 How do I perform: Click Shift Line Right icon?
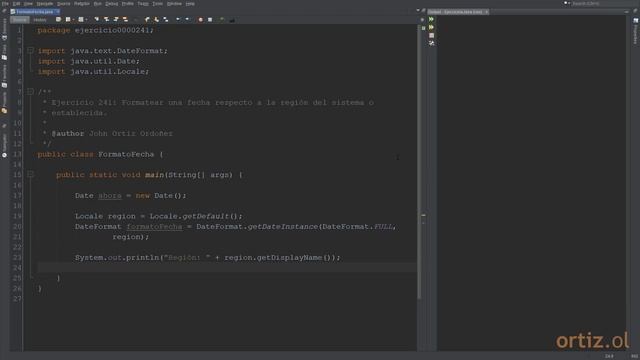[187, 19]
